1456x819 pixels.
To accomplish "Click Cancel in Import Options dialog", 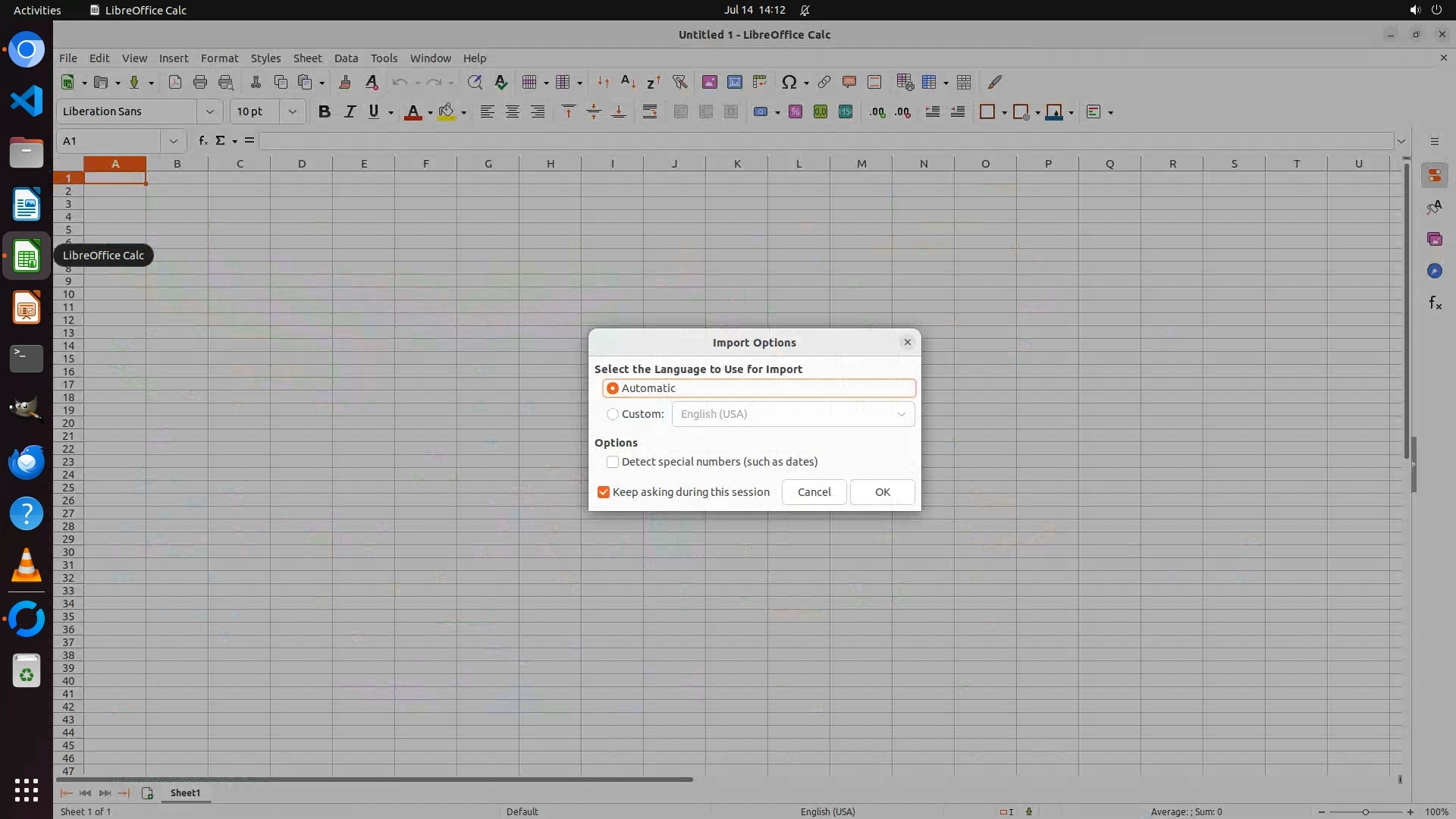I will click(814, 492).
